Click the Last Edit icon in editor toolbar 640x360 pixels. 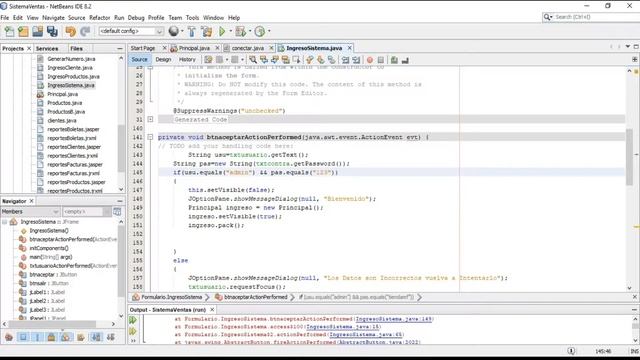tap(208, 60)
